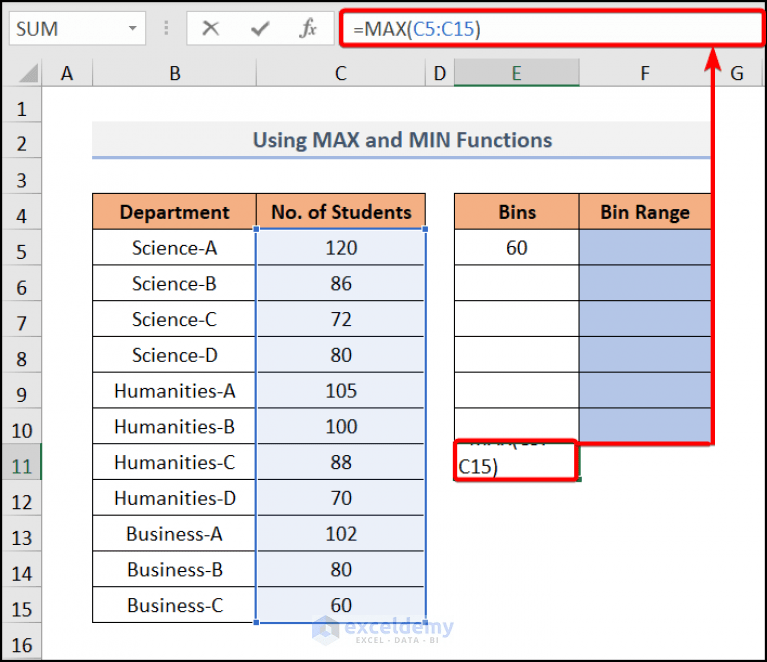Select the cell 'Humanities-C'

coord(175,462)
